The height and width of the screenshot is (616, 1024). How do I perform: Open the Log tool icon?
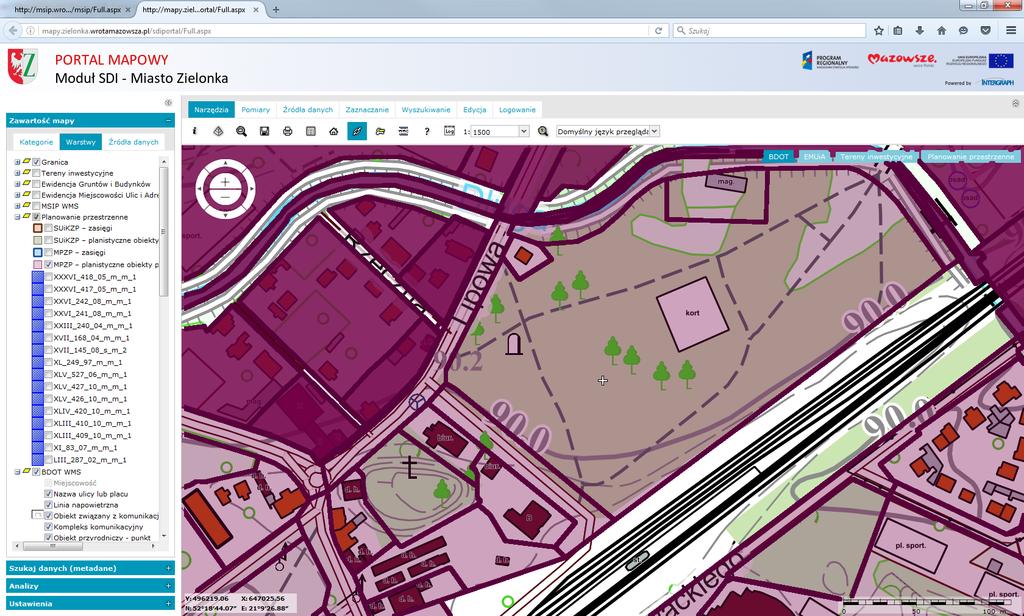click(x=449, y=131)
